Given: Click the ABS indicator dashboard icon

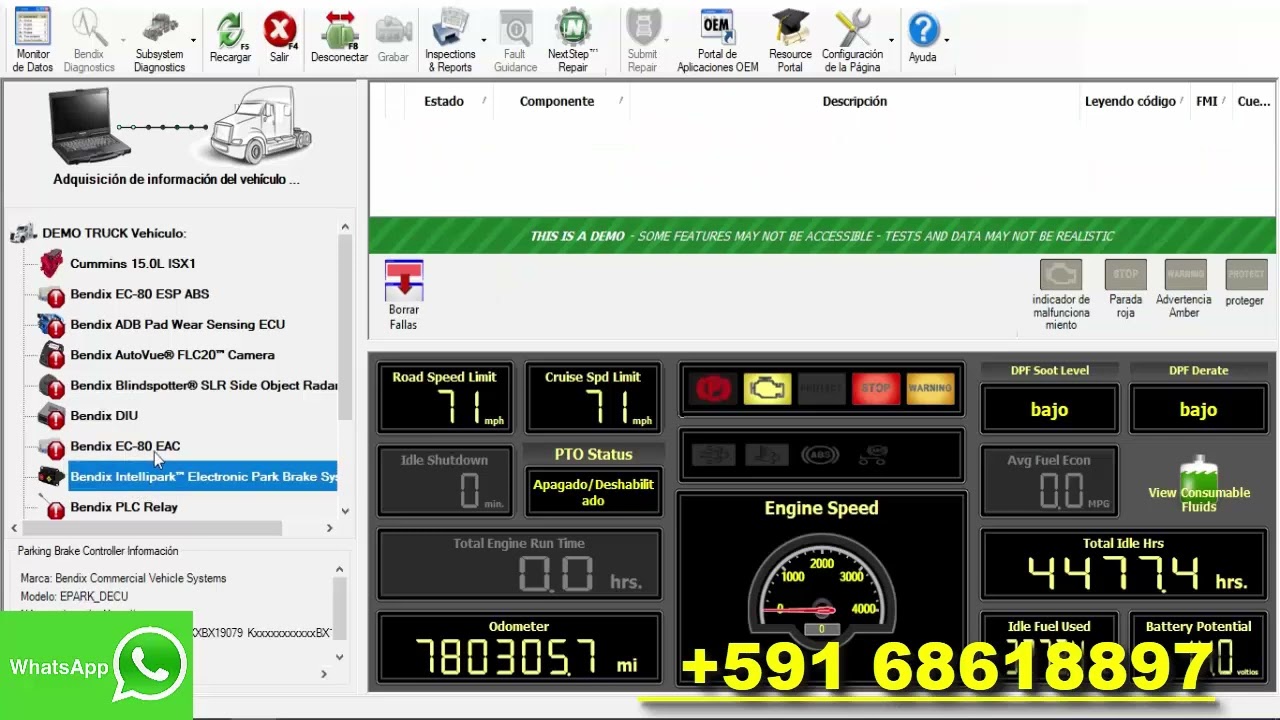Looking at the screenshot, I should pos(820,456).
